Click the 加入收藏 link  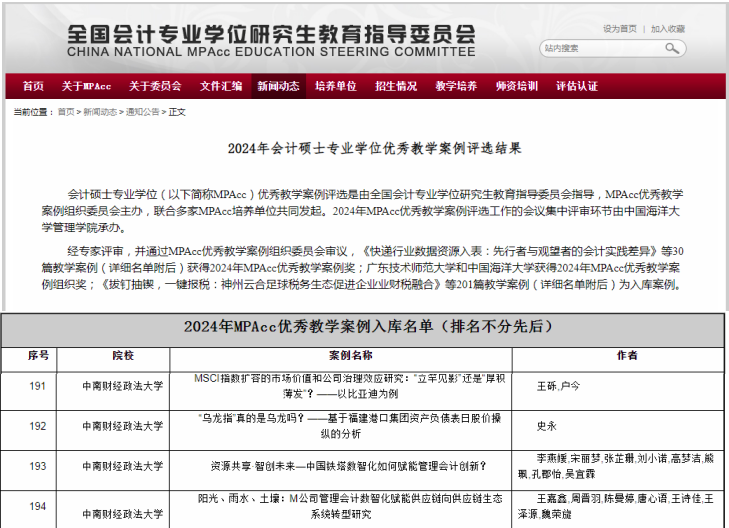pos(667,29)
